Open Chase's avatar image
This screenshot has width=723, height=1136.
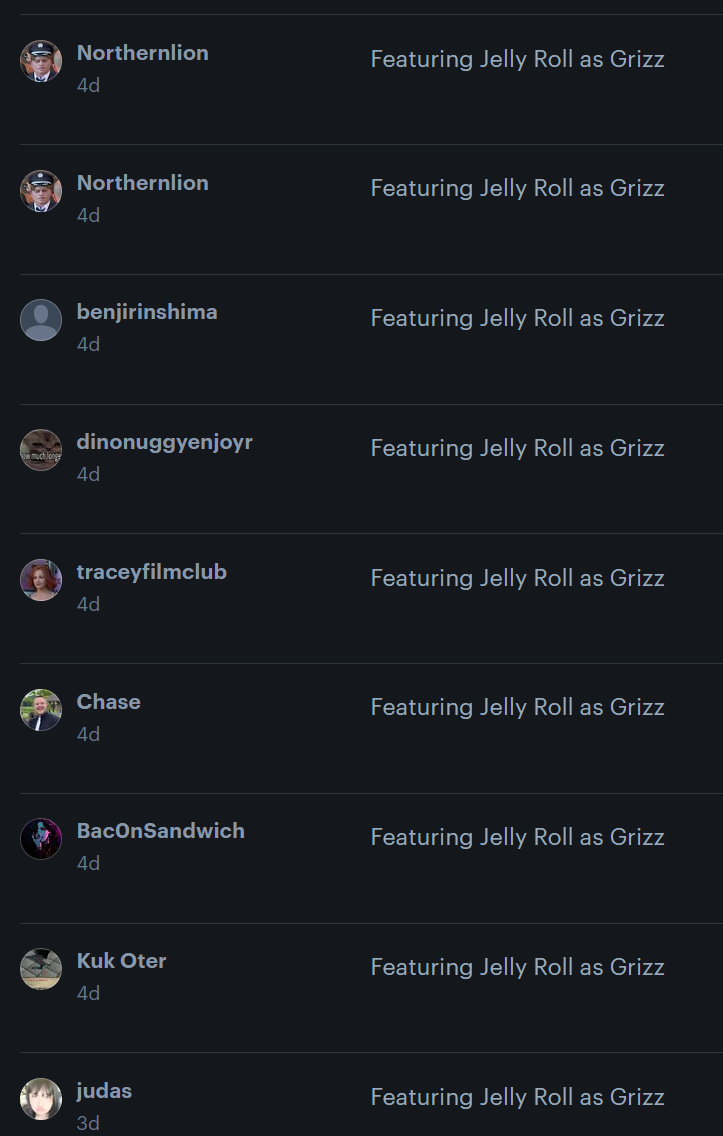click(x=41, y=710)
